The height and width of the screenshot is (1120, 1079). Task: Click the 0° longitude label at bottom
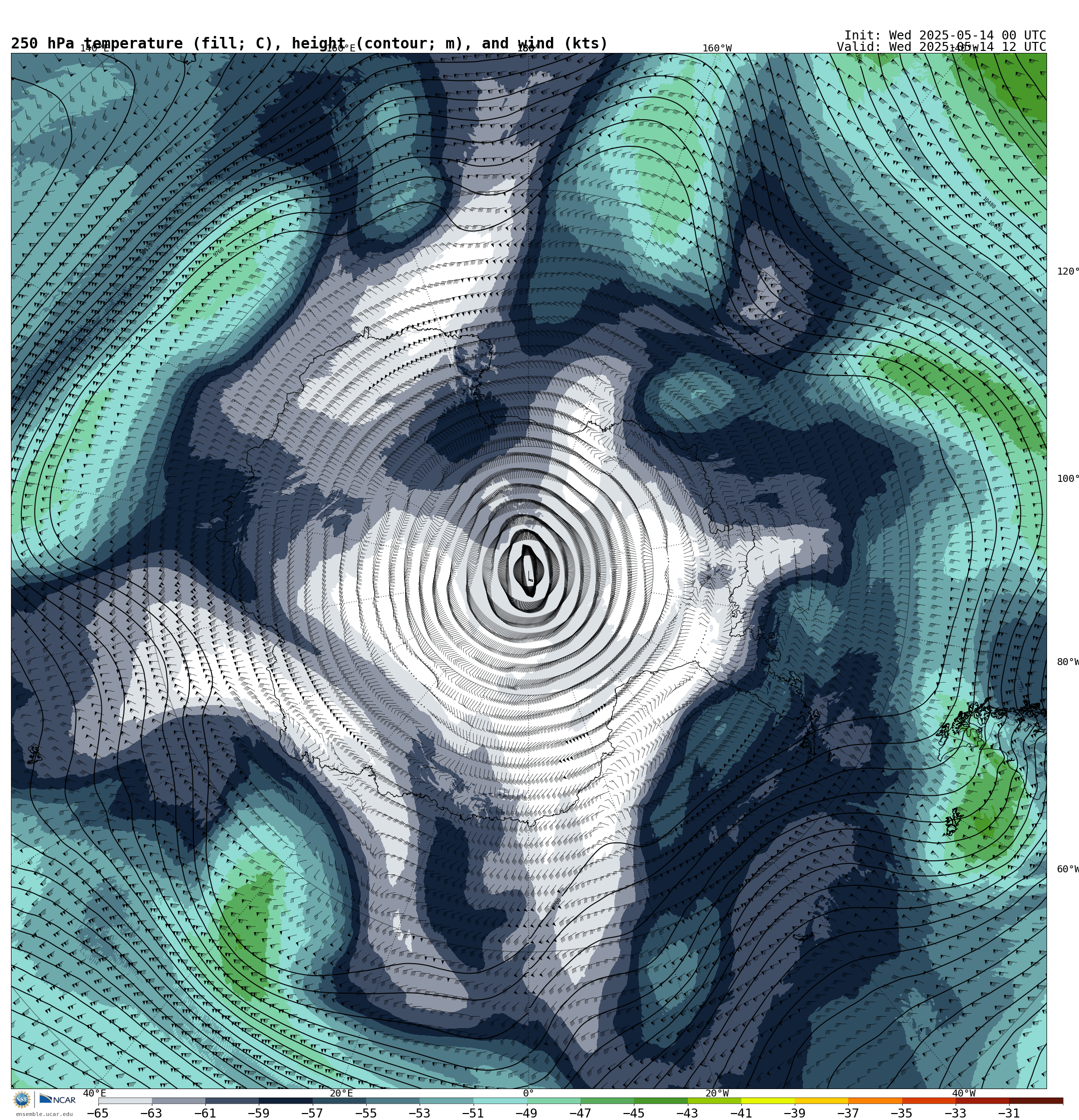pyautogui.click(x=529, y=1093)
